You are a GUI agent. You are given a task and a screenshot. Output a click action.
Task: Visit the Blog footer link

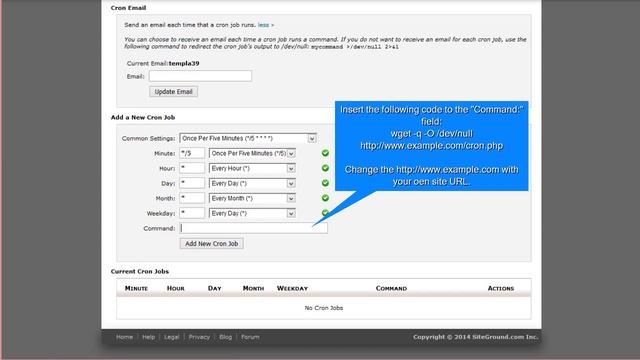(x=225, y=337)
